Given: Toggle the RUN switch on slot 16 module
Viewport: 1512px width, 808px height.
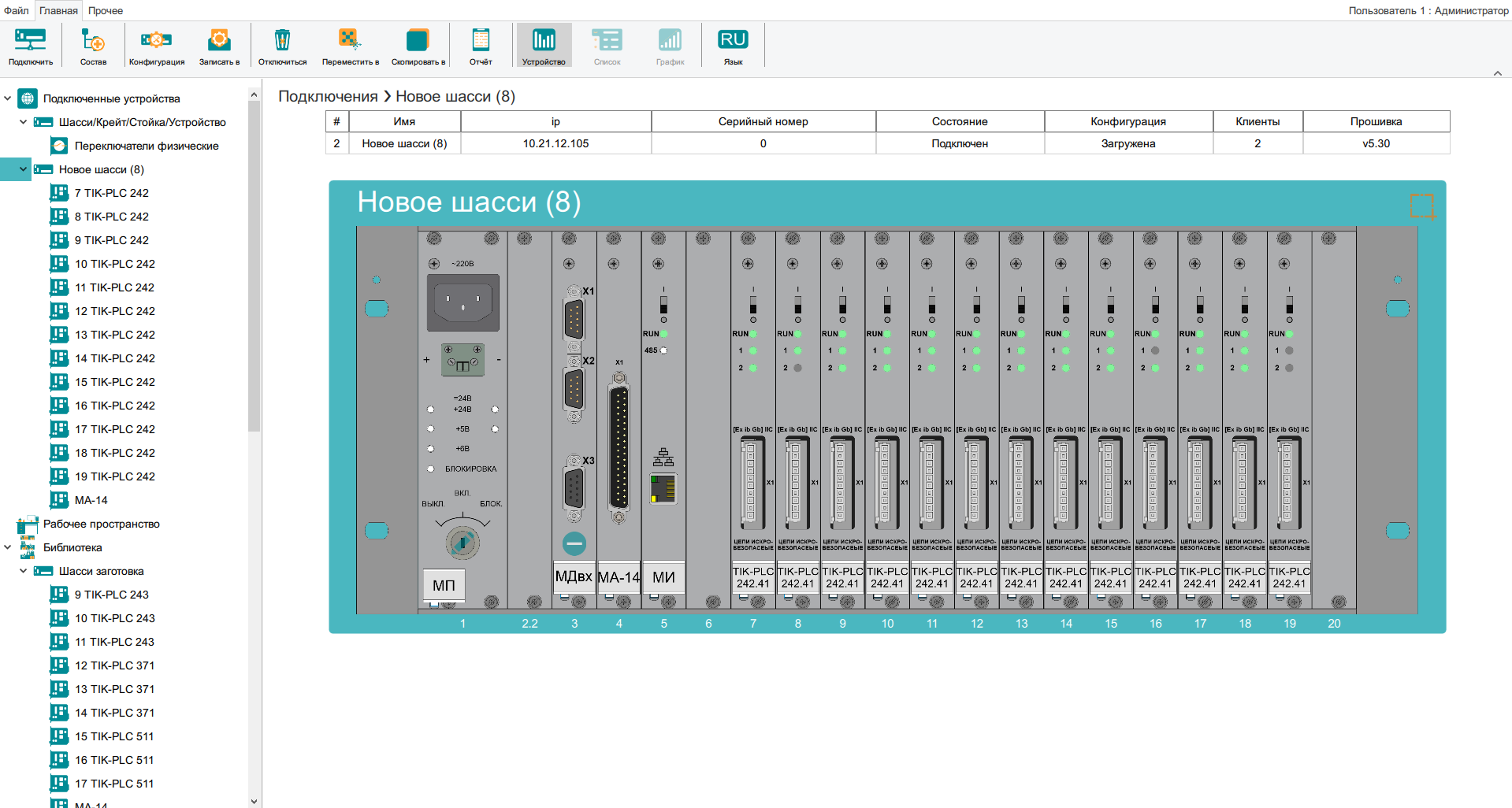Looking at the screenshot, I should point(1155,305).
